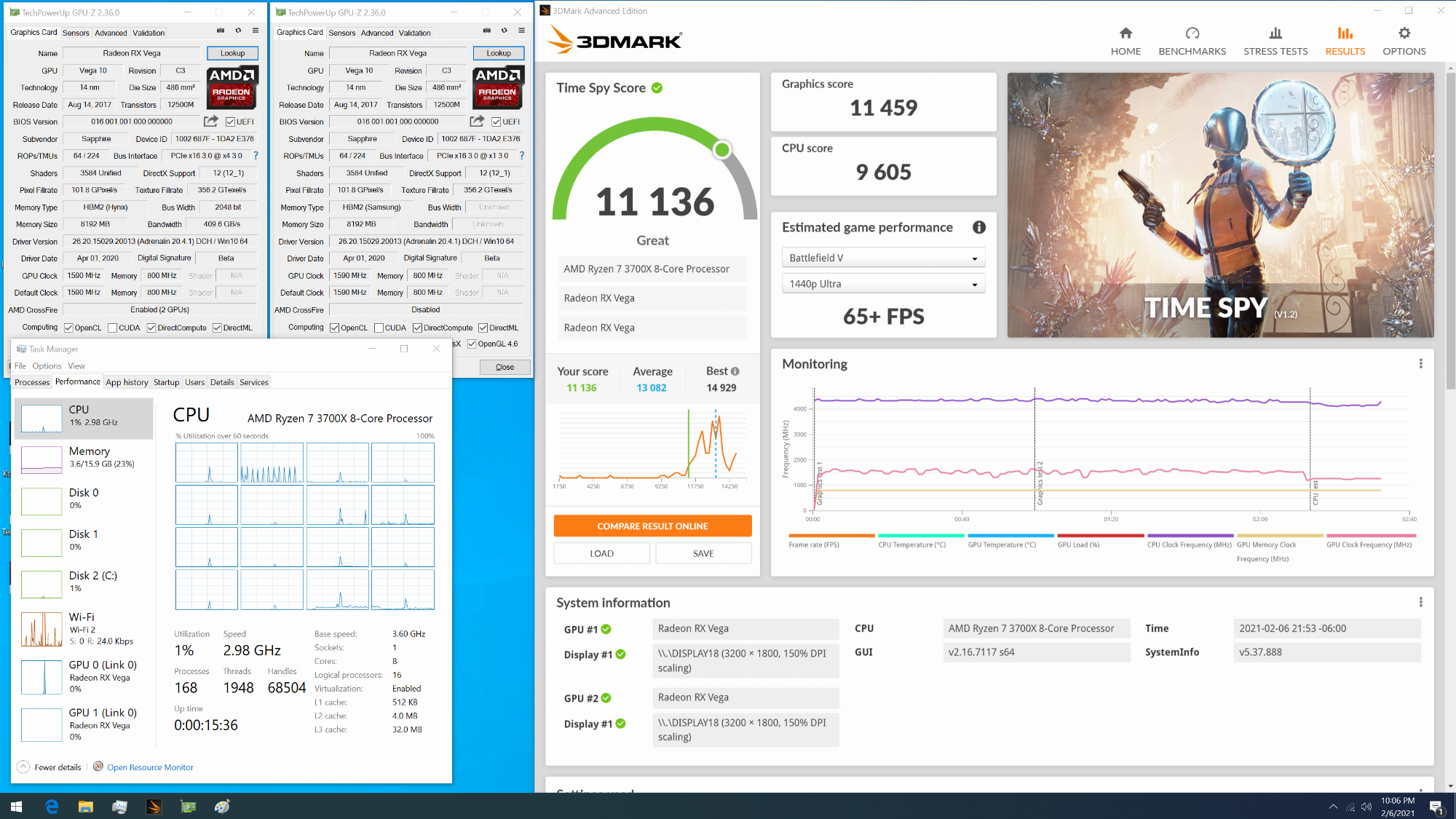The width and height of the screenshot is (1456, 819).
Task: Open Sensors tab in left GPU-Z
Action: coord(76,33)
